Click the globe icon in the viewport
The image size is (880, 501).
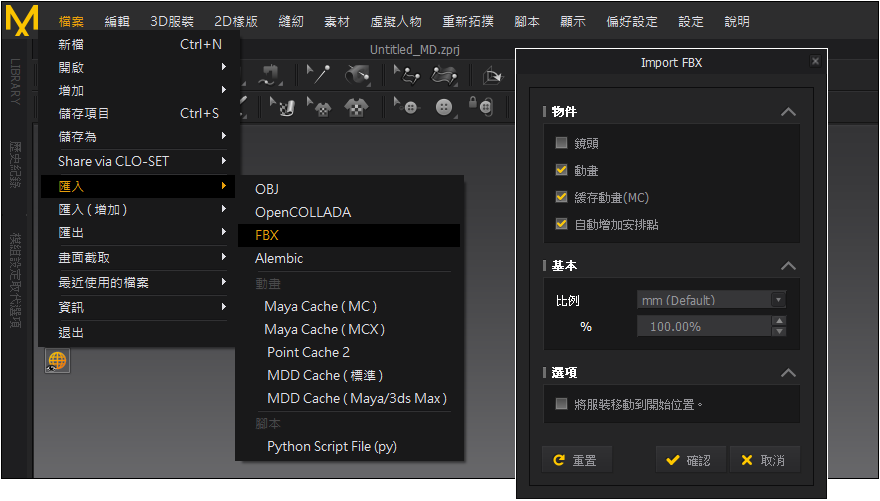pyautogui.click(x=57, y=361)
